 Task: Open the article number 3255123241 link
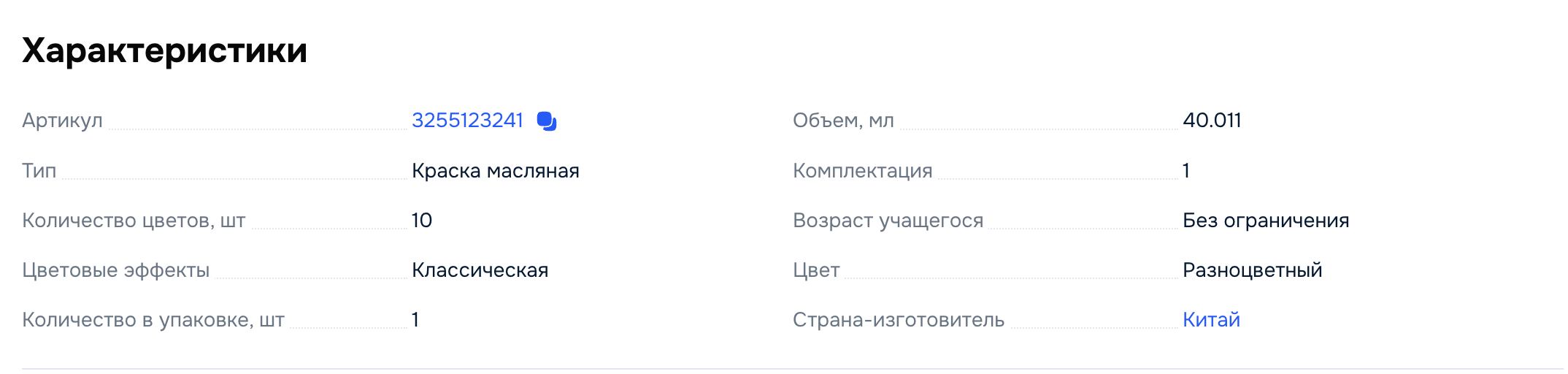click(x=467, y=121)
